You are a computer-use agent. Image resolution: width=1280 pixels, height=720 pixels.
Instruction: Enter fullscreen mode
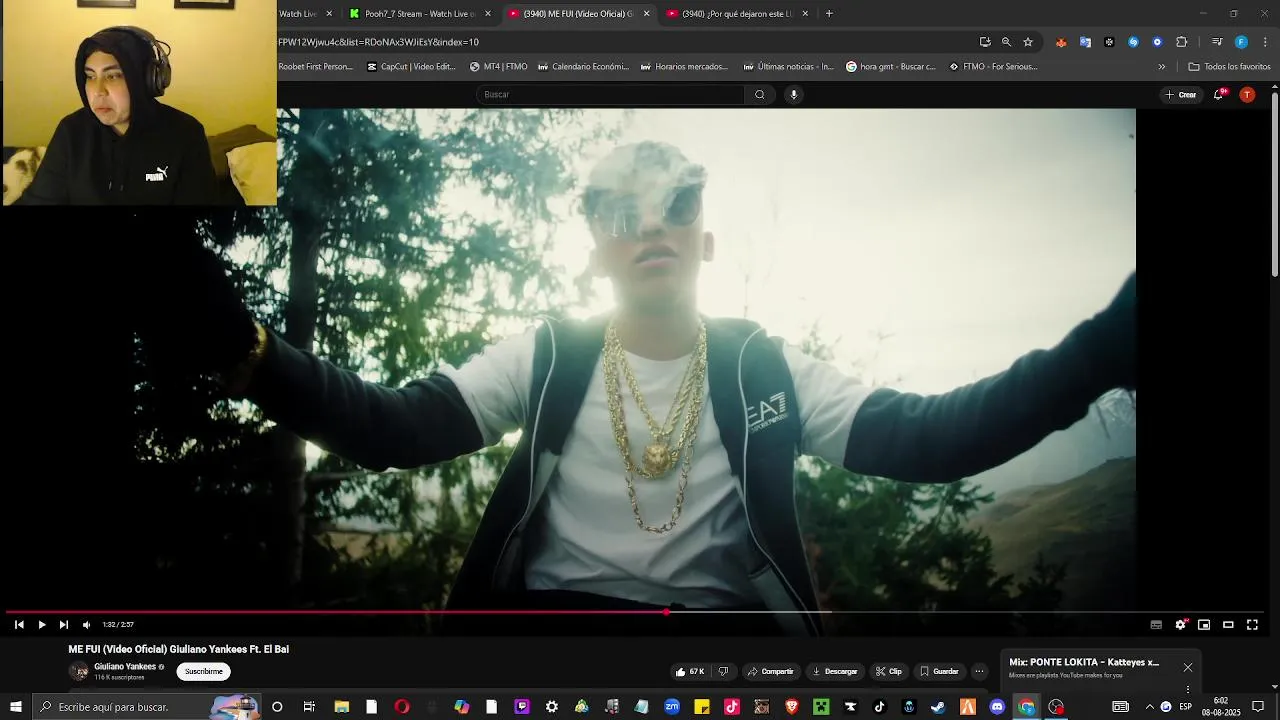pyautogui.click(x=1252, y=625)
